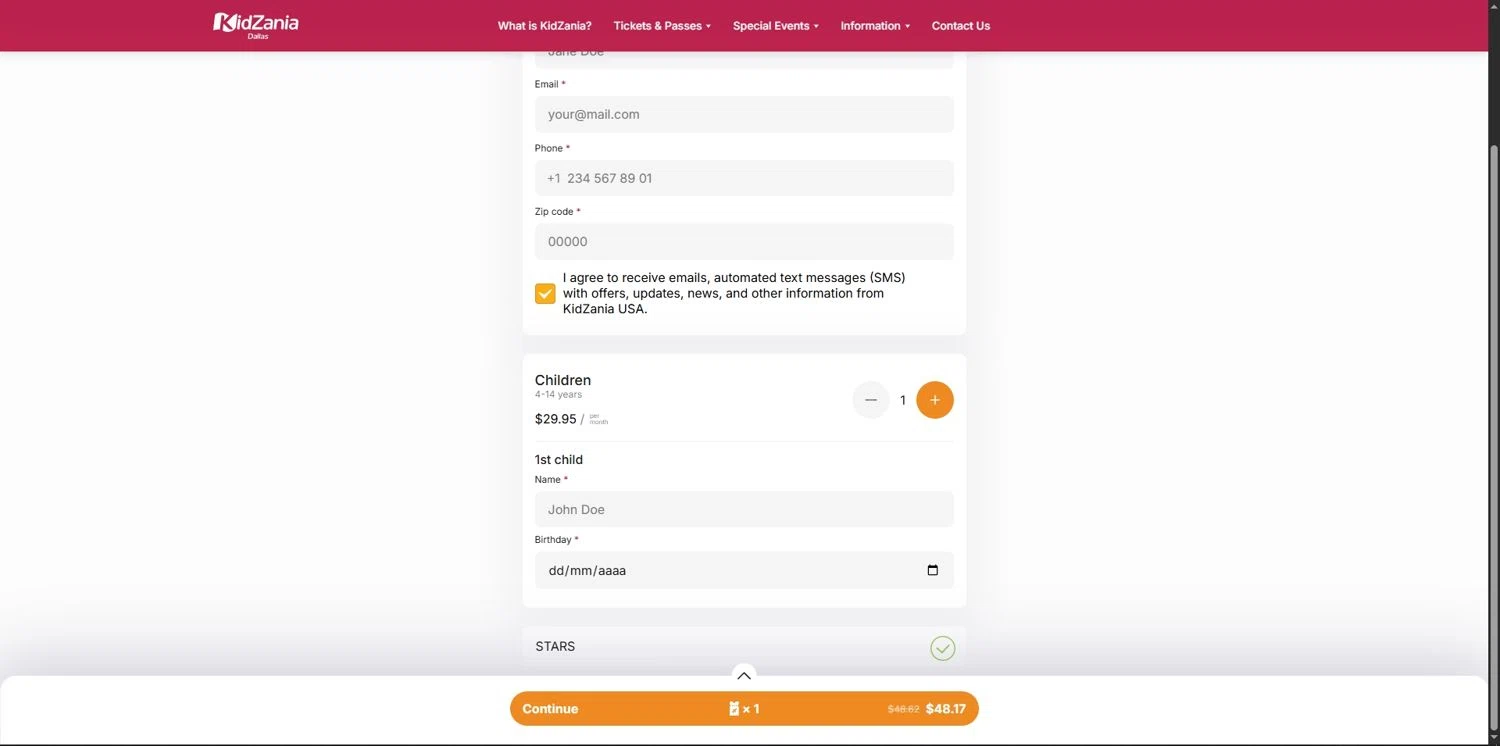Open the Contact Us page
This screenshot has width=1500, height=746.
961,26
